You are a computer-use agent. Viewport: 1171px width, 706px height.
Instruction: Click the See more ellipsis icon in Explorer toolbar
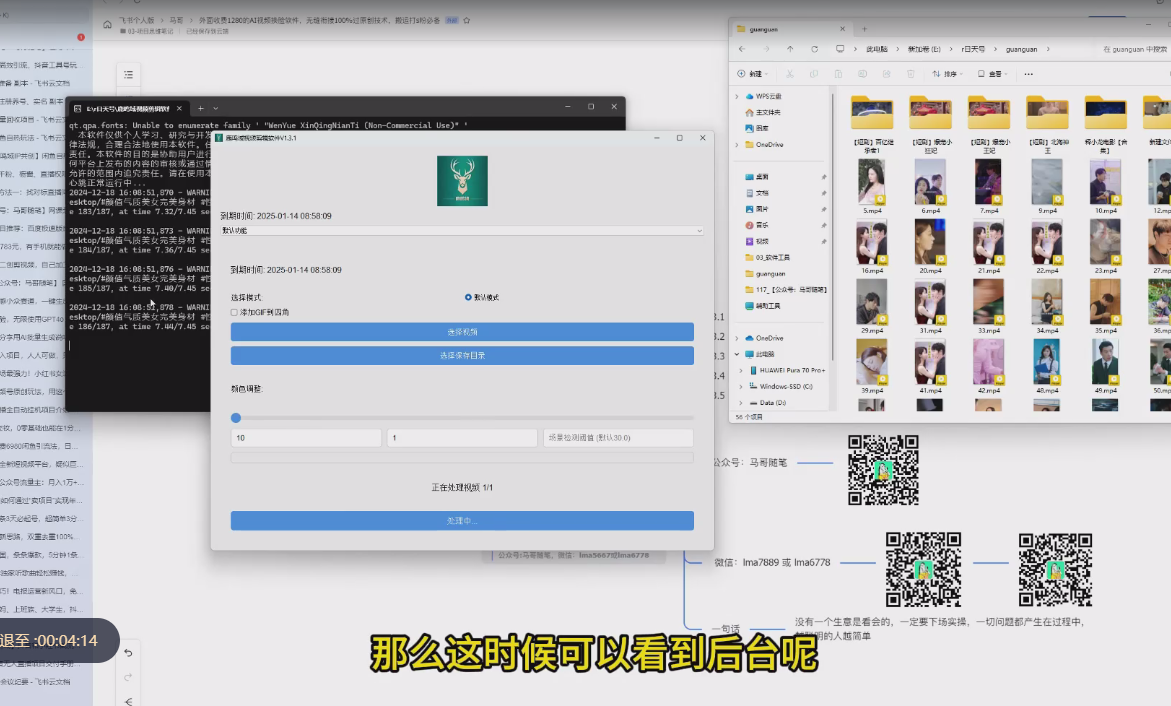click(x=1028, y=74)
